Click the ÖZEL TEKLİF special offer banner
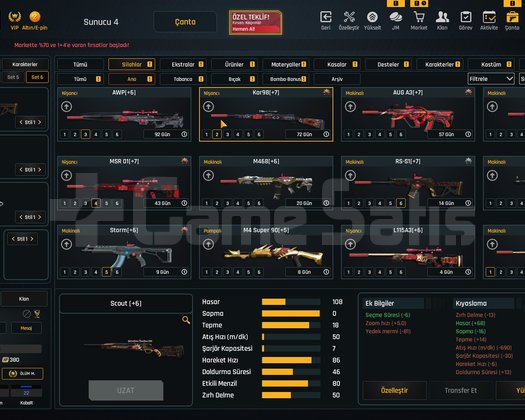The width and height of the screenshot is (525, 420). [255, 22]
